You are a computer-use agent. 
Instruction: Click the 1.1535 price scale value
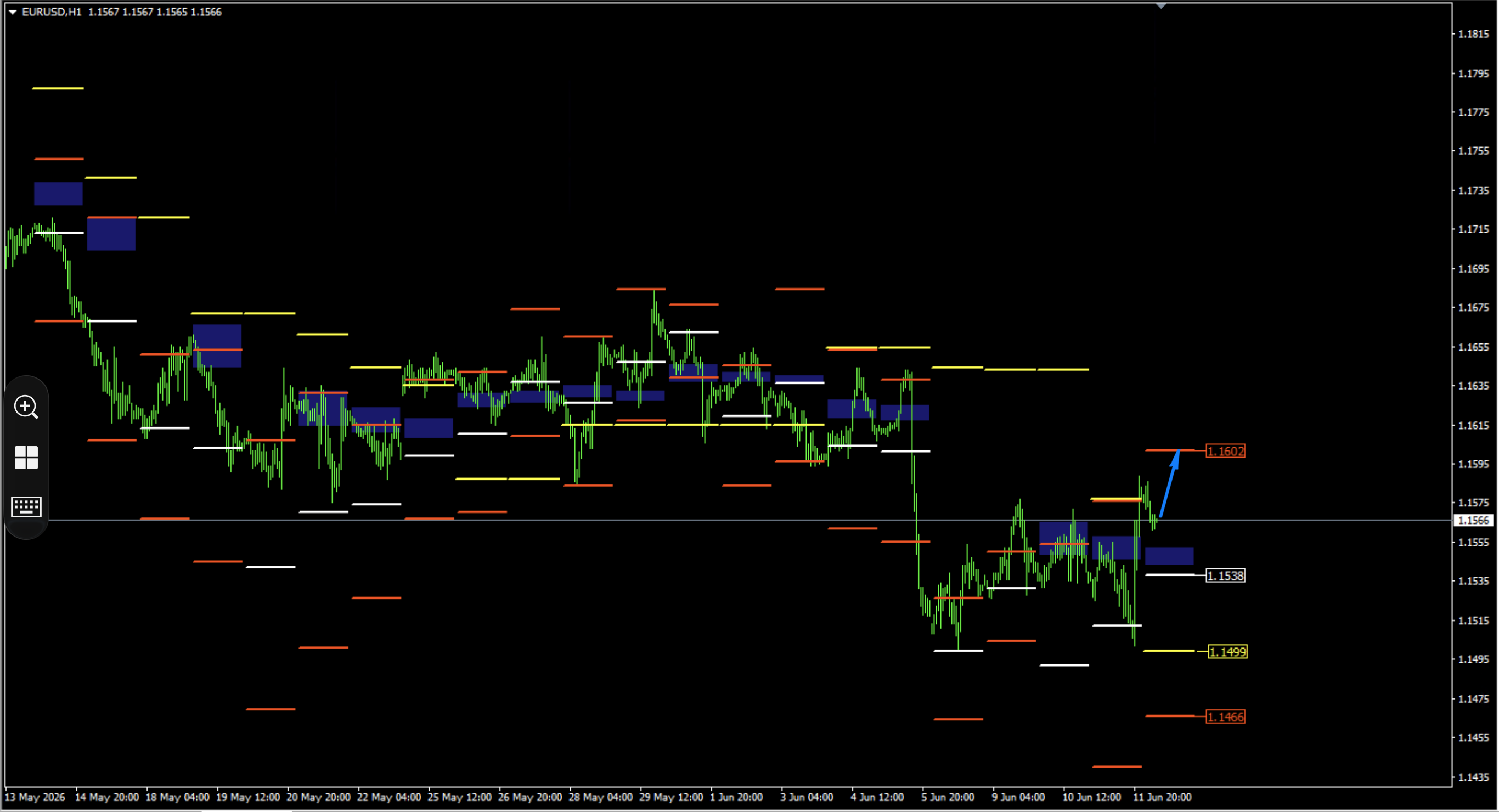click(x=1473, y=581)
